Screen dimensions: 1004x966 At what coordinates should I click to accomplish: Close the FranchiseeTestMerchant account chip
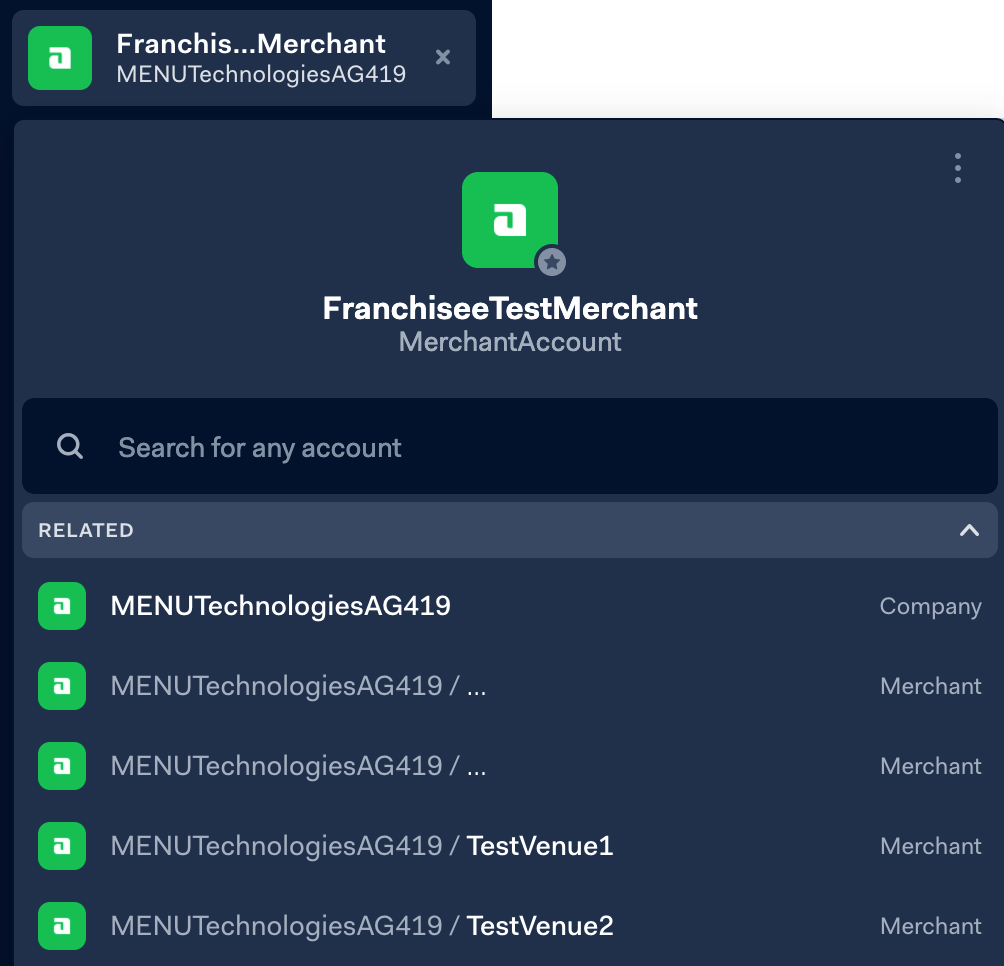coord(443,57)
